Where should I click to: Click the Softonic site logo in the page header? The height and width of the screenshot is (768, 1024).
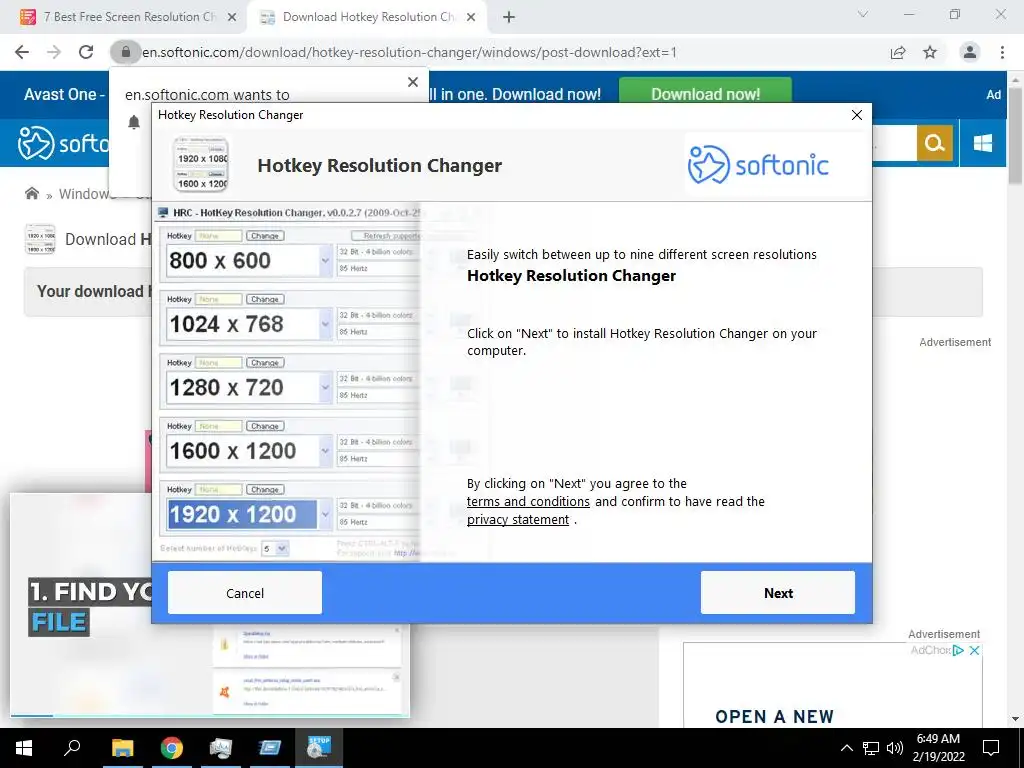tap(63, 143)
